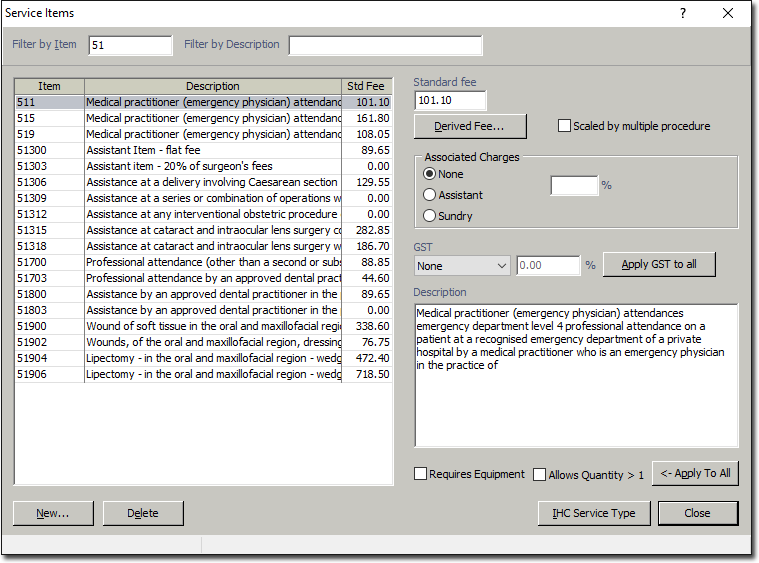
Task: Enable the Requires Equipment checkbox
Action: (x=421, y=474)
